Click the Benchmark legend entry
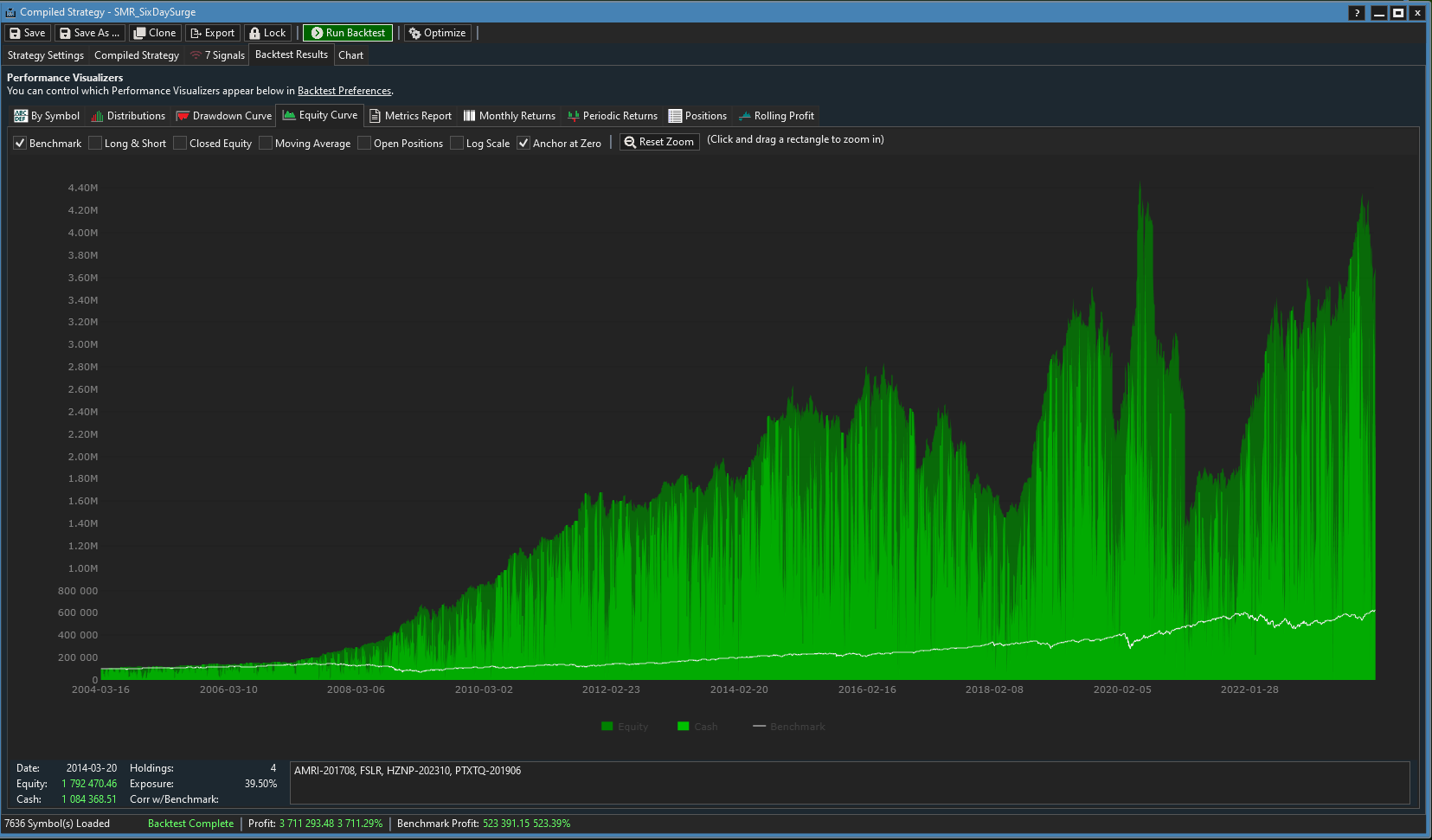1432x840 pixels. click(789, 727)
